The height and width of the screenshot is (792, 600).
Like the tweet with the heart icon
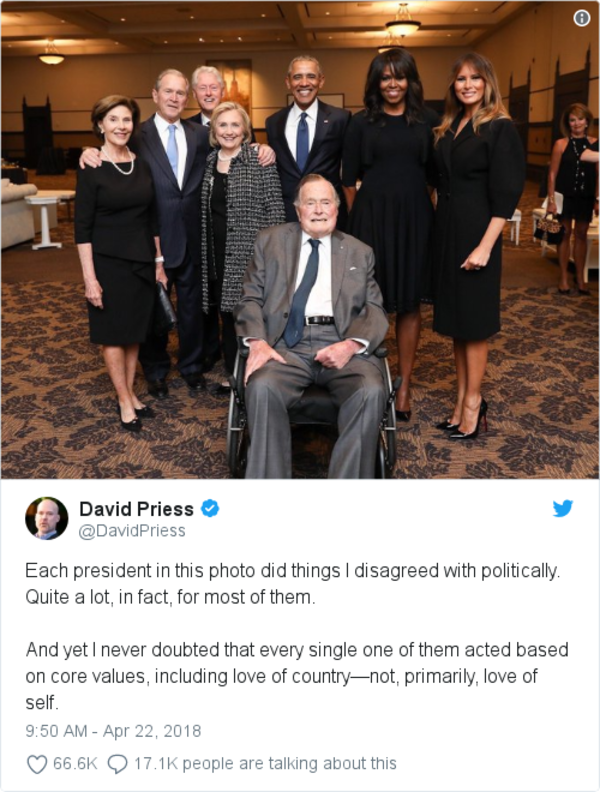click(37, 764)
